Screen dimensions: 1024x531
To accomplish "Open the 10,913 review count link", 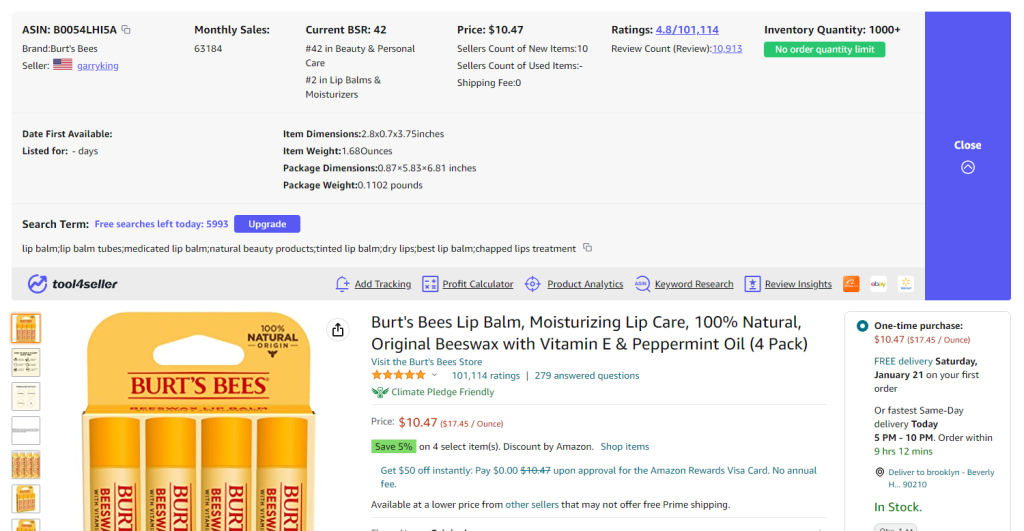I will [727, 48].
